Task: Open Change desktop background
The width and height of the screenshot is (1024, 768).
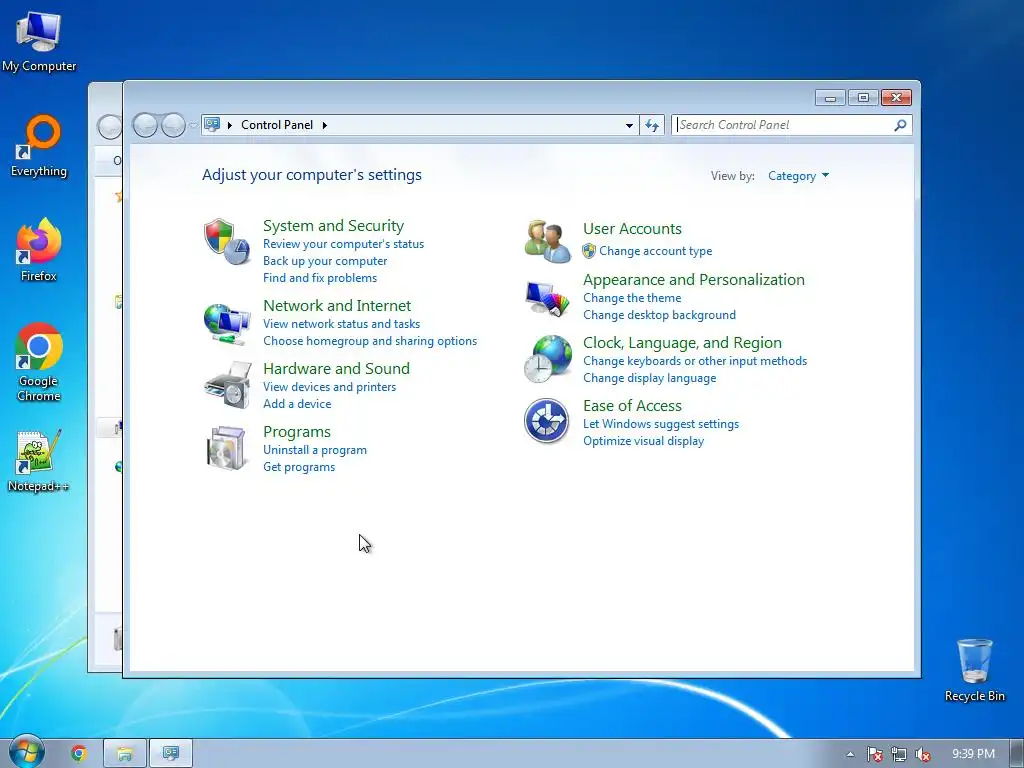Action: [660, 315]
